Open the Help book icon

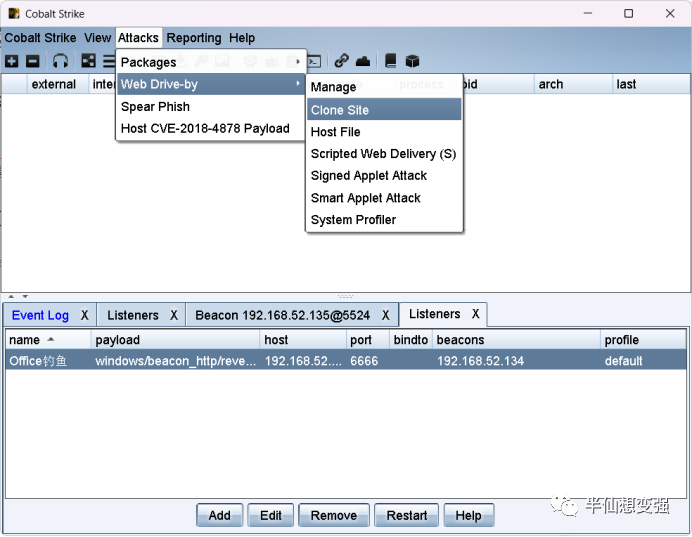(391, 61)
